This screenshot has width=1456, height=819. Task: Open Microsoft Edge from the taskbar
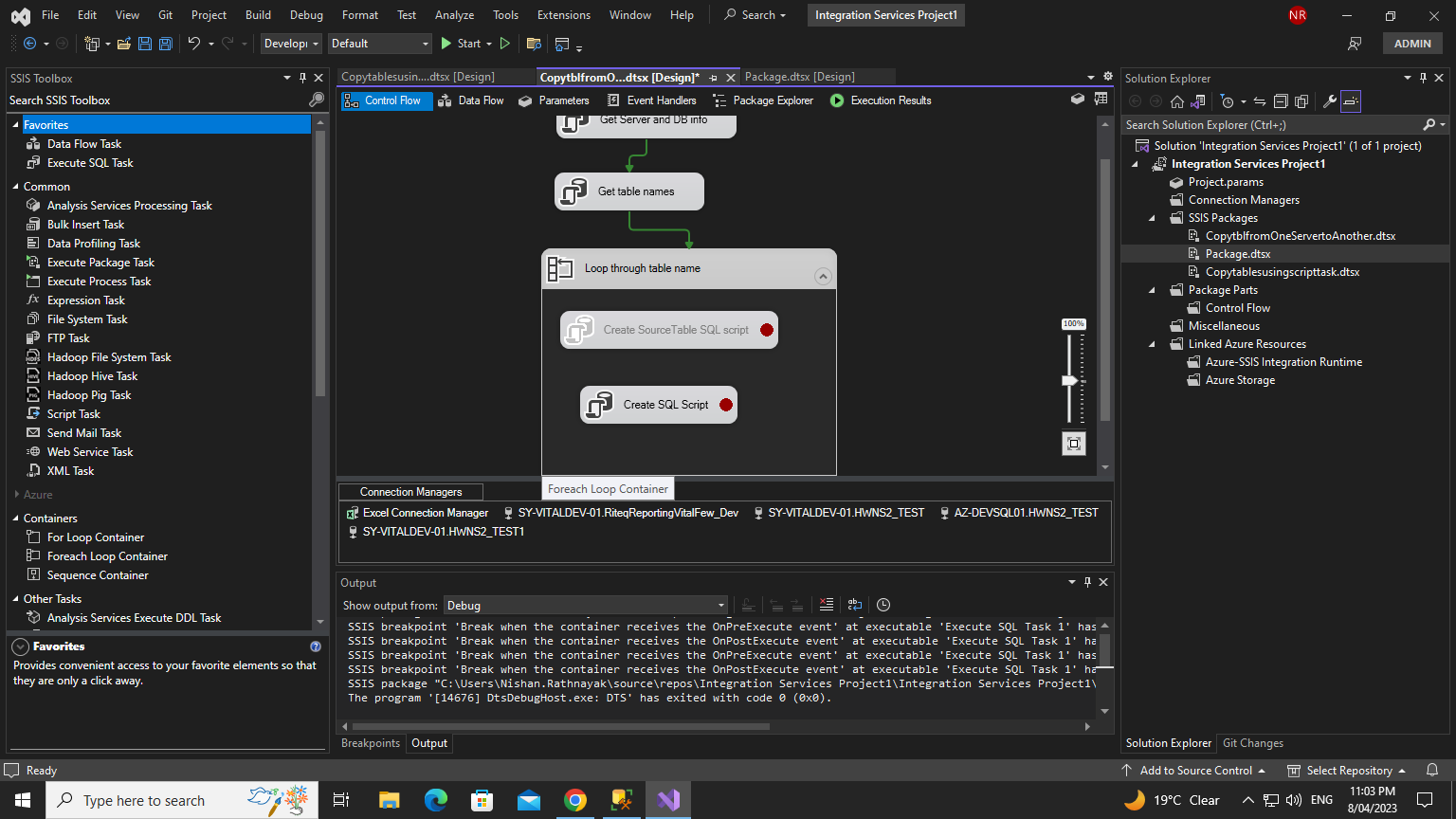[x=435, y=800]
